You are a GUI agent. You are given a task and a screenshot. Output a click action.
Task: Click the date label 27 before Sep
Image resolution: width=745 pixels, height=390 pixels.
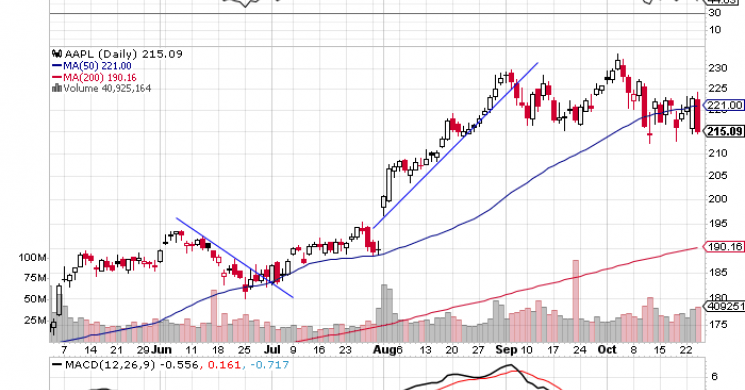[x=478, y=350]
